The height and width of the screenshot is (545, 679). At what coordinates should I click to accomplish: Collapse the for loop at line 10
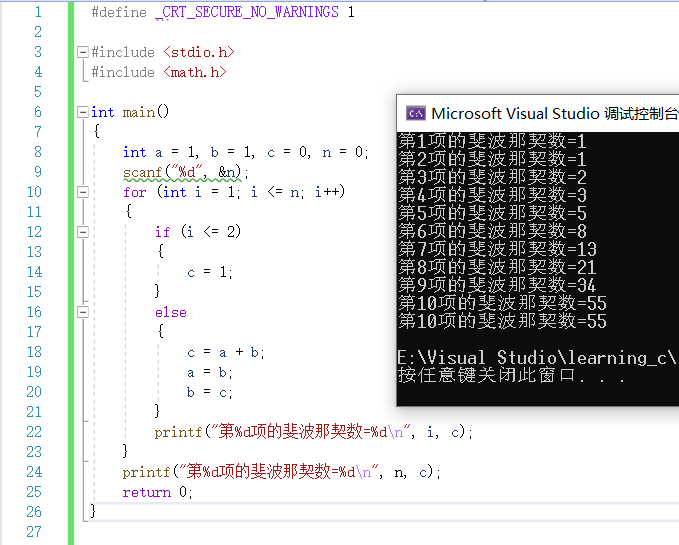[83, 192]
